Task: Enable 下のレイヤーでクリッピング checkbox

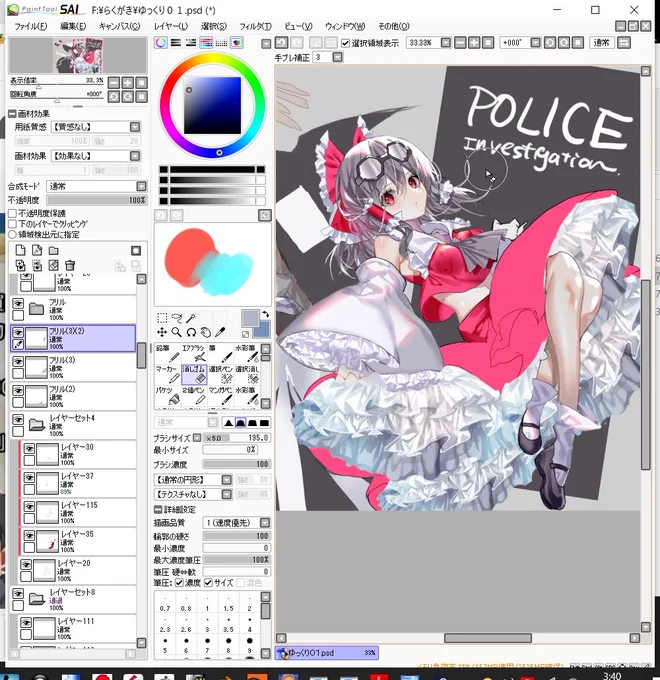Action: pos(13,224)
